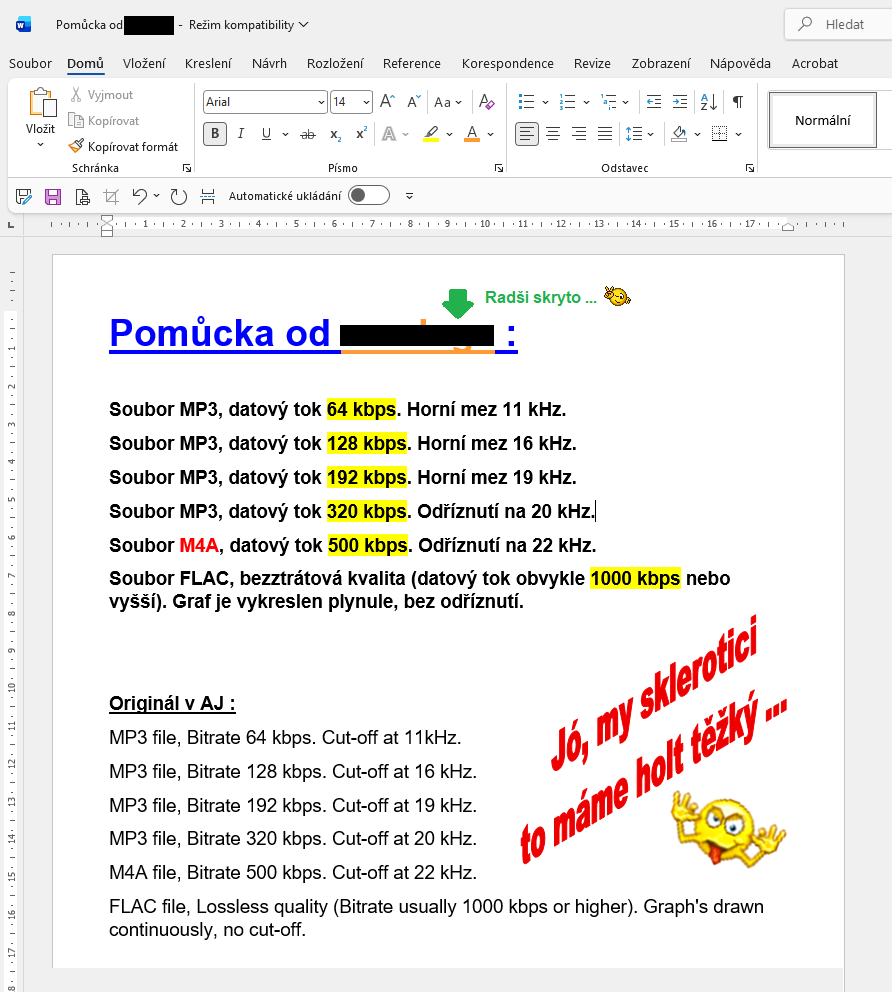This screenshot has height=992, width=892.
Task: Open Odstavec dialog launcher
Action: point(750,168)
